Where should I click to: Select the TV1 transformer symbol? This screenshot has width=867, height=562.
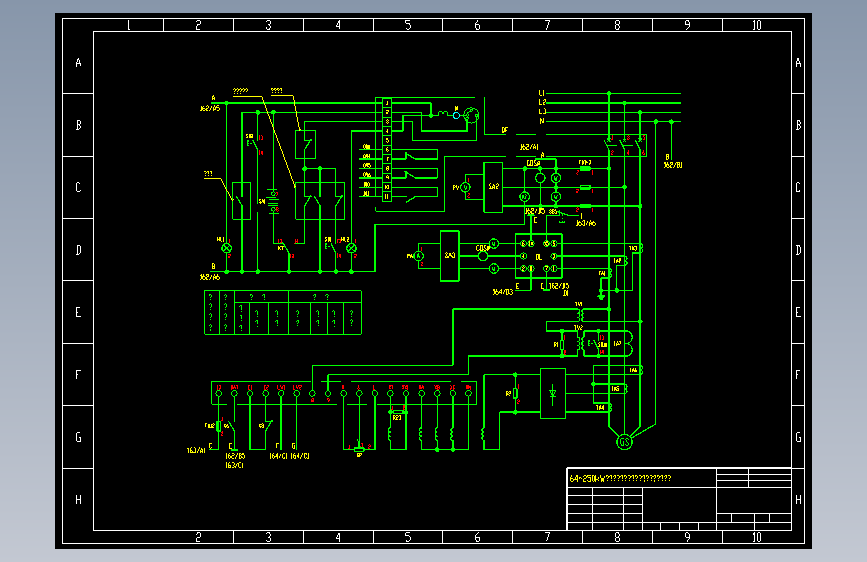(x=579, y=314)
